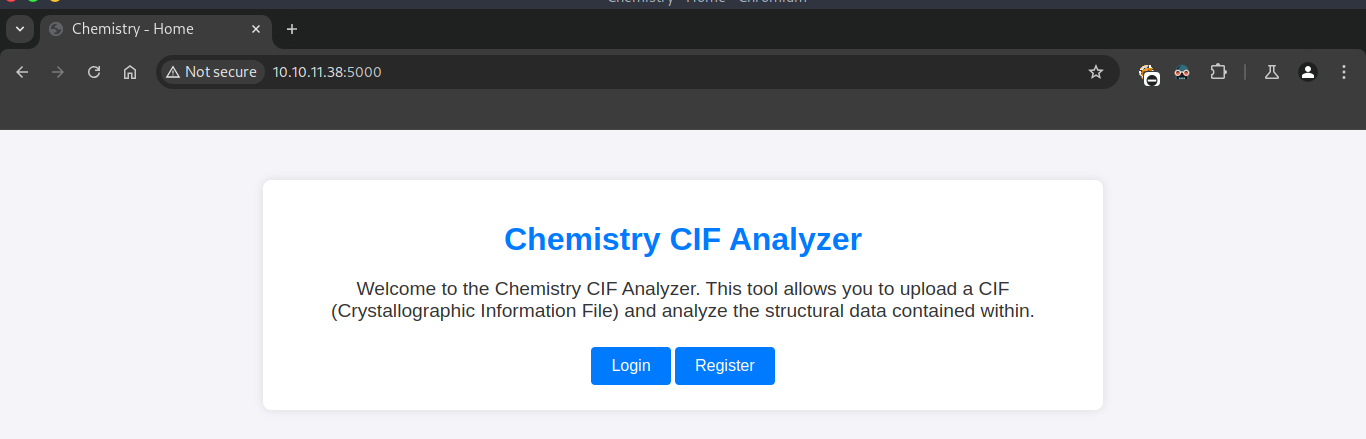Open the browser home page icon
Image resolution: width=1366 pixels, height=439 pixels.
130,72
